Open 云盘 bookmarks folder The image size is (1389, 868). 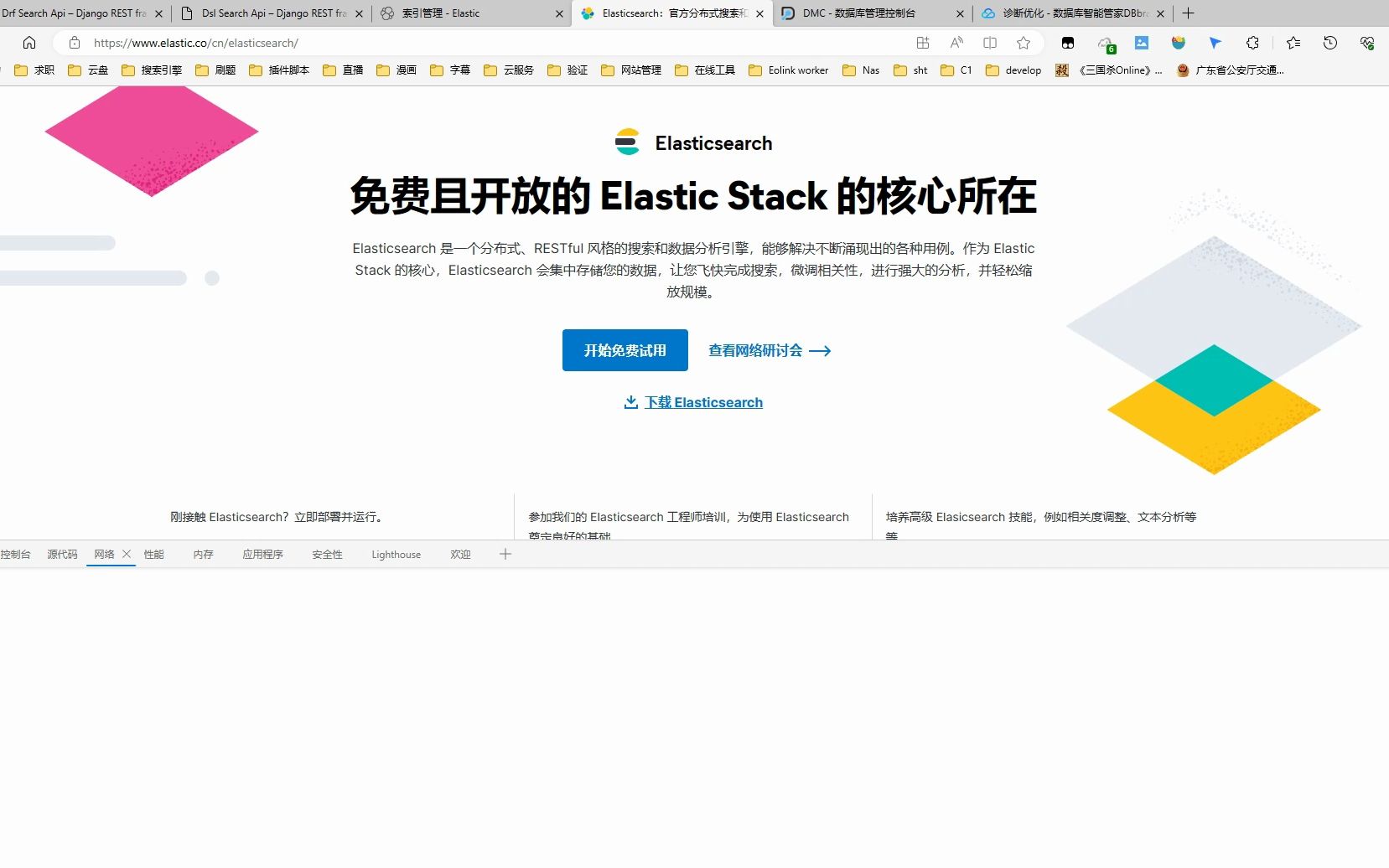88,70
